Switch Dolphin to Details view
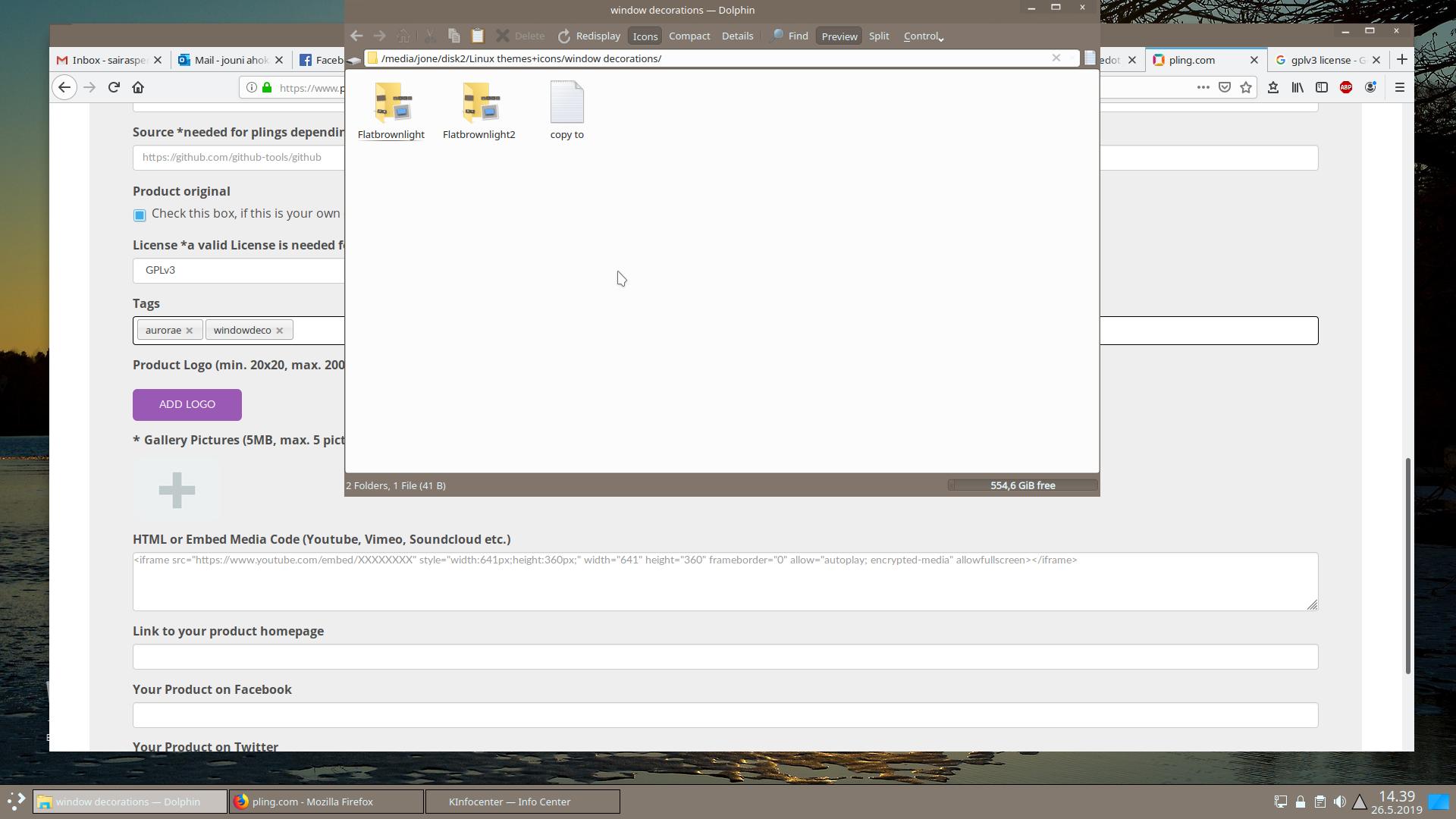 tap(737, 36)
